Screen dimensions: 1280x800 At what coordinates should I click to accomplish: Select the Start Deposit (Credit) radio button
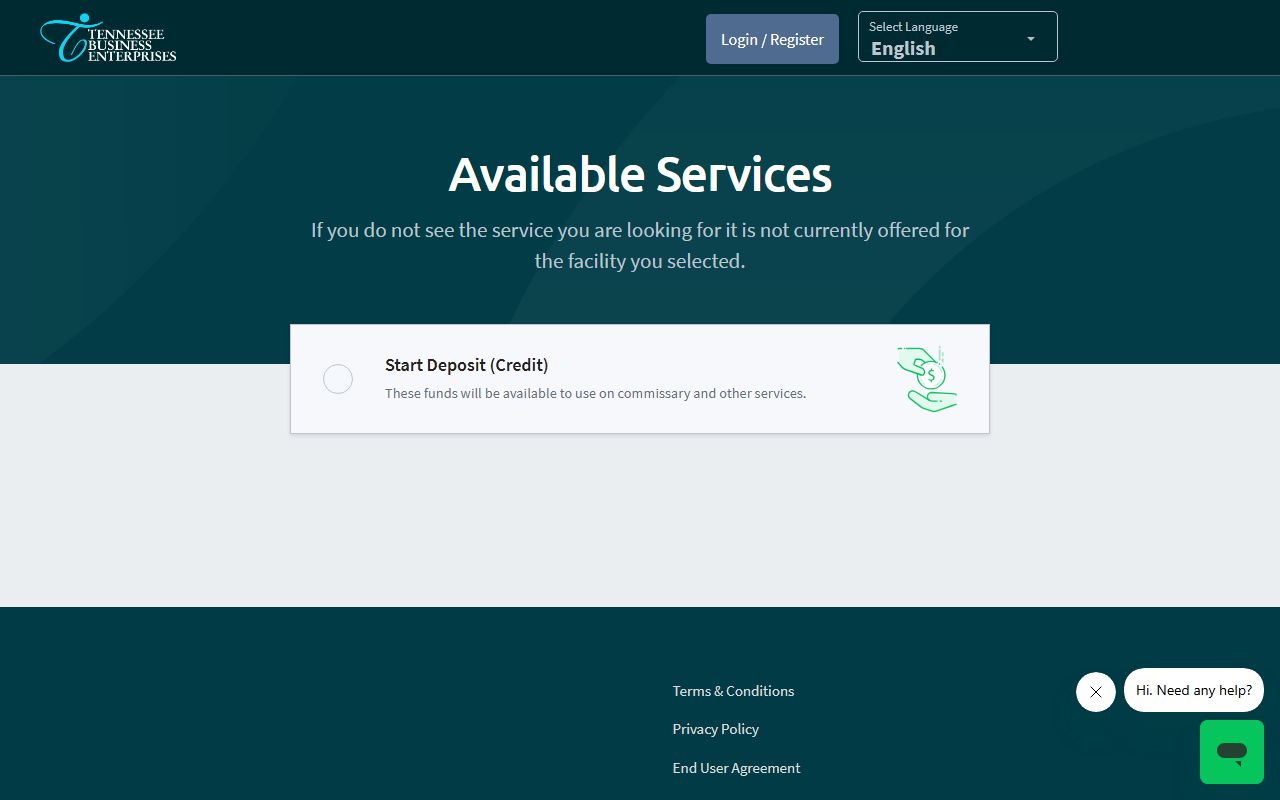tap(338, 379)
